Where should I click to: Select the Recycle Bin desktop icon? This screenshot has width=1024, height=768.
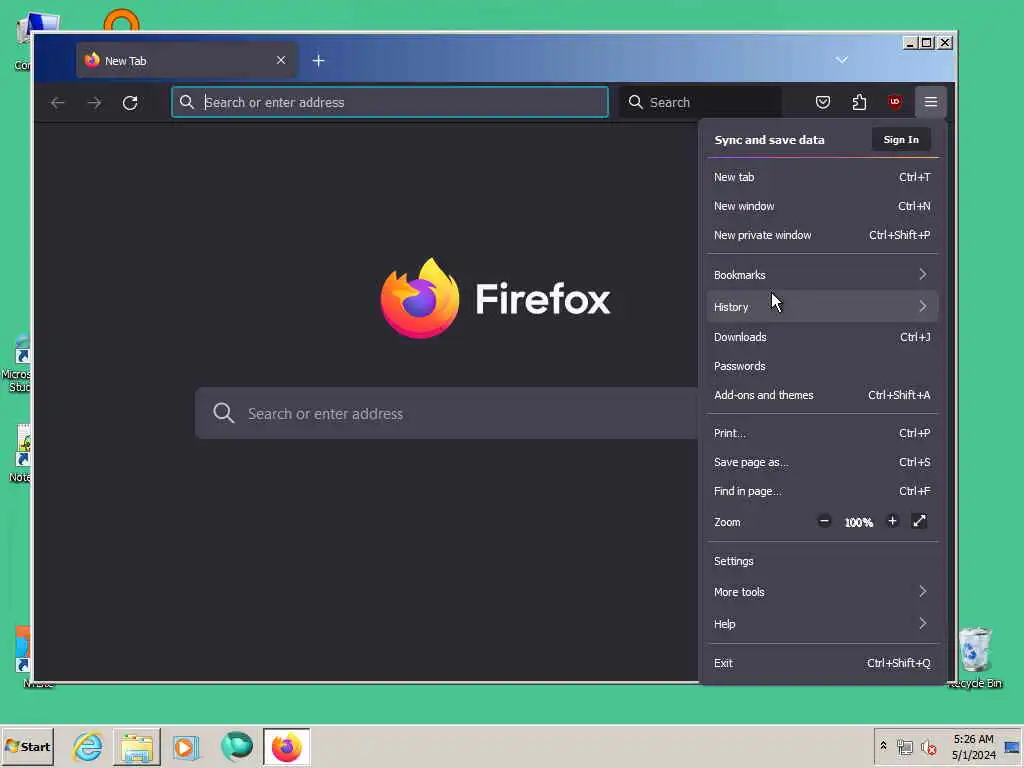pyautogui.click(x=975, y=658)
